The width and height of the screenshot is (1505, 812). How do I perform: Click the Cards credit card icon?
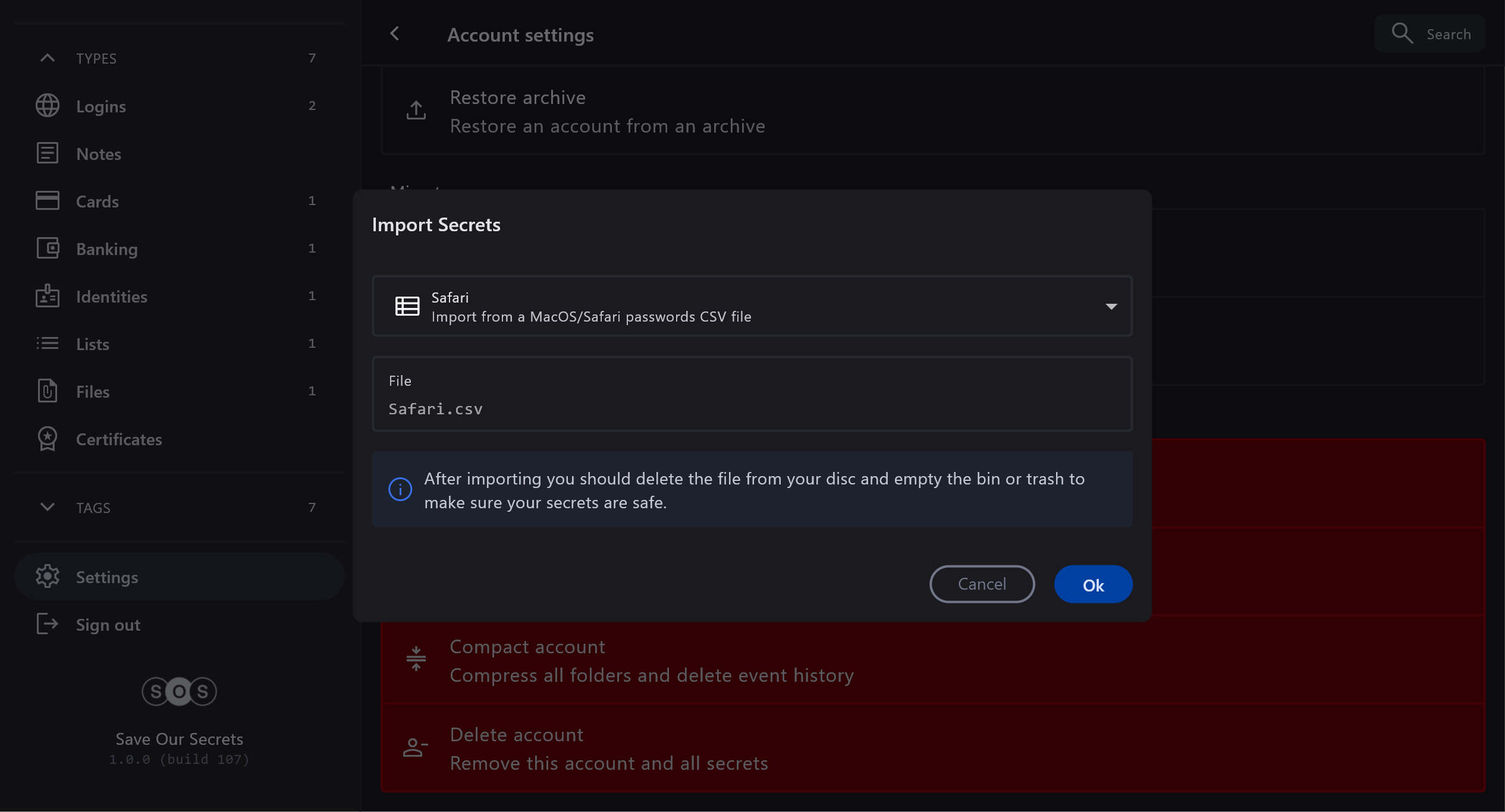click(x=48, y=201)
